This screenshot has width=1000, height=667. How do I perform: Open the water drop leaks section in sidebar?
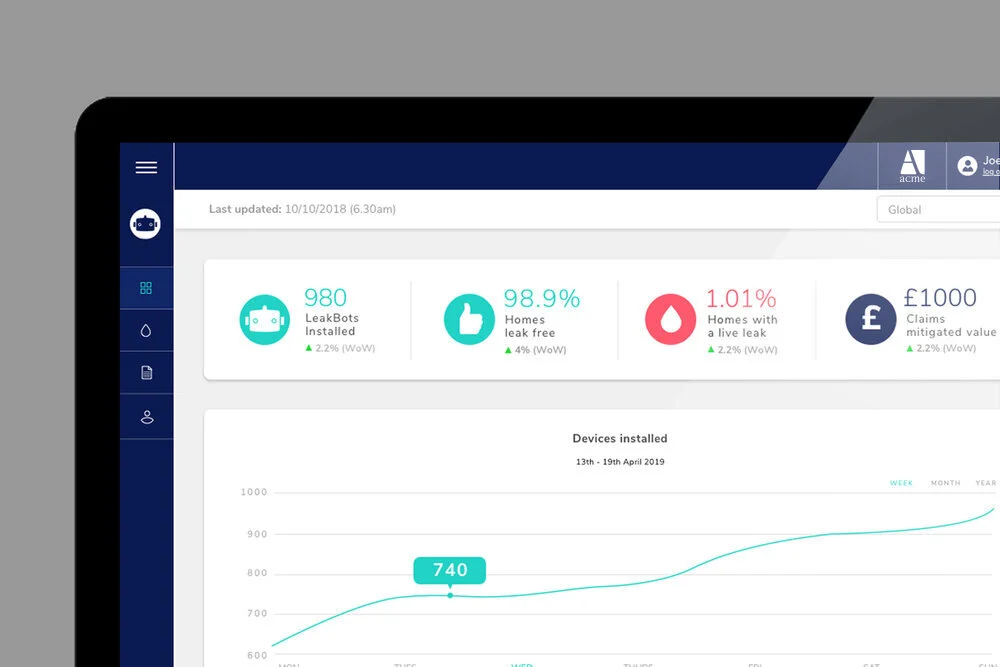pos(146,330)
